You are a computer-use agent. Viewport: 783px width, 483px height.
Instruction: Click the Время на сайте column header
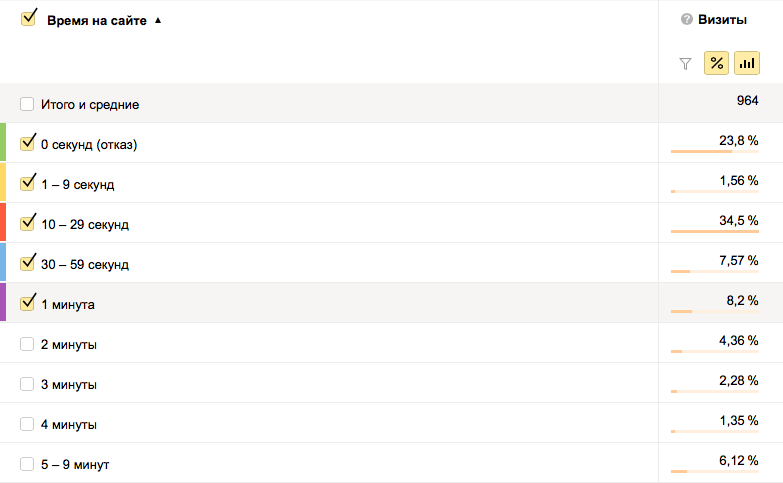(x=97, y=20)
